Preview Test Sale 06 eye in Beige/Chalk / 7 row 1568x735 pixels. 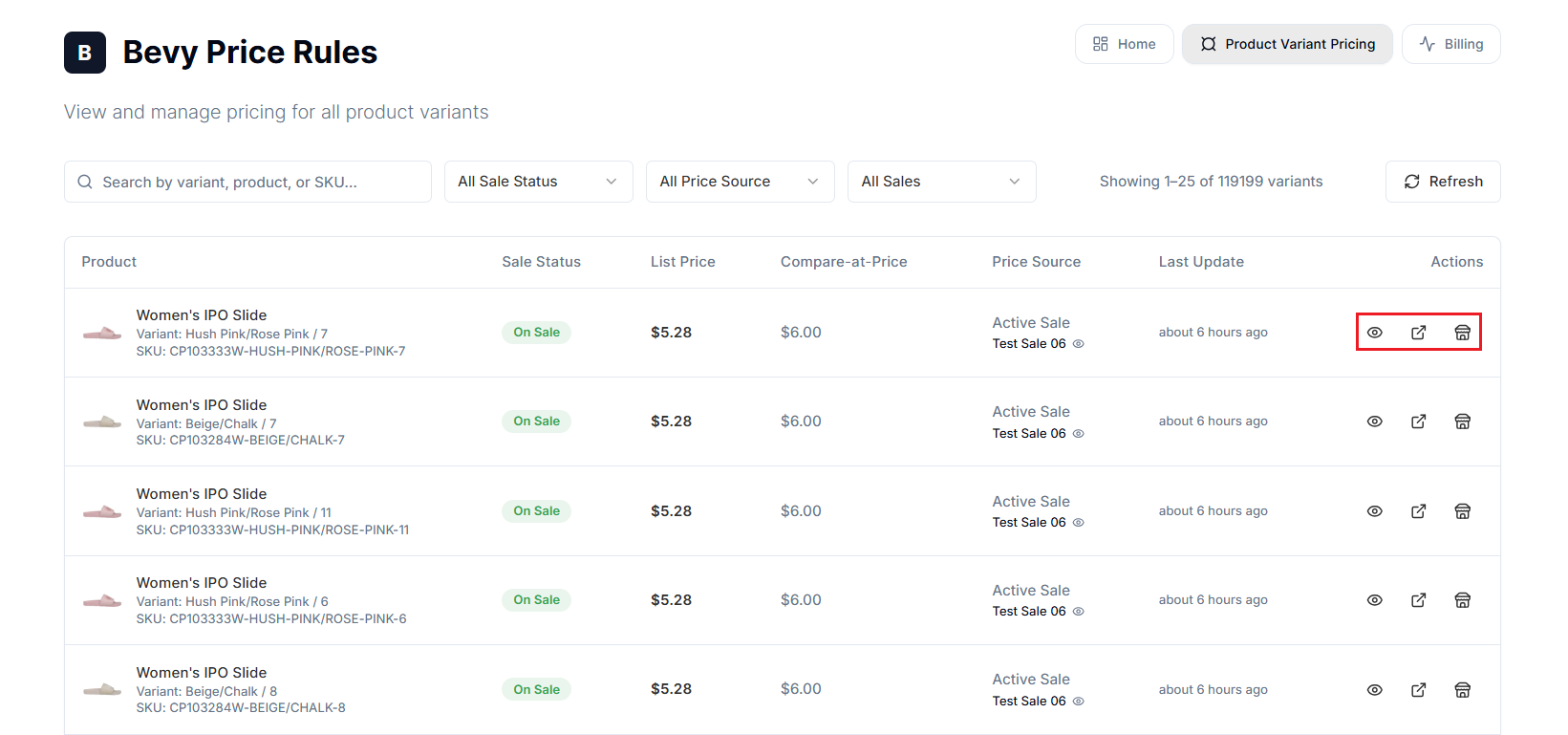pos(1079,434)
